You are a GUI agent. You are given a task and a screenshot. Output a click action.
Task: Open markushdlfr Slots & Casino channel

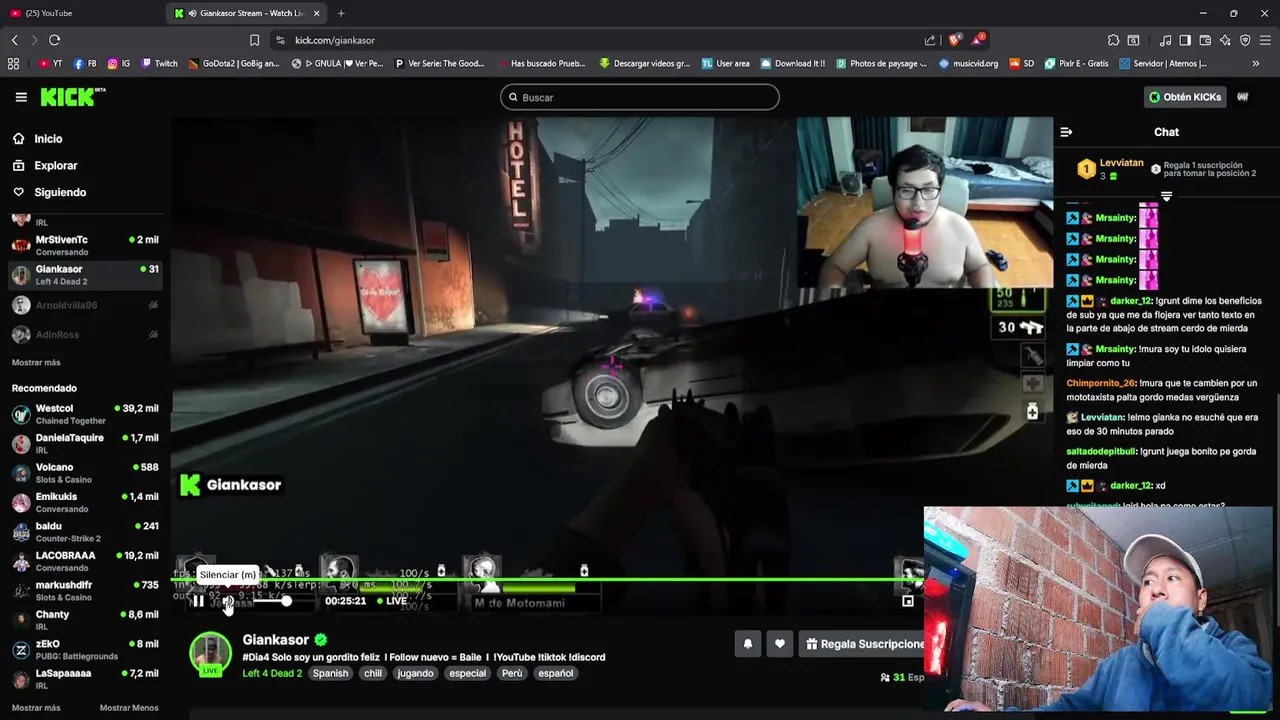click(x=85, y=590)
